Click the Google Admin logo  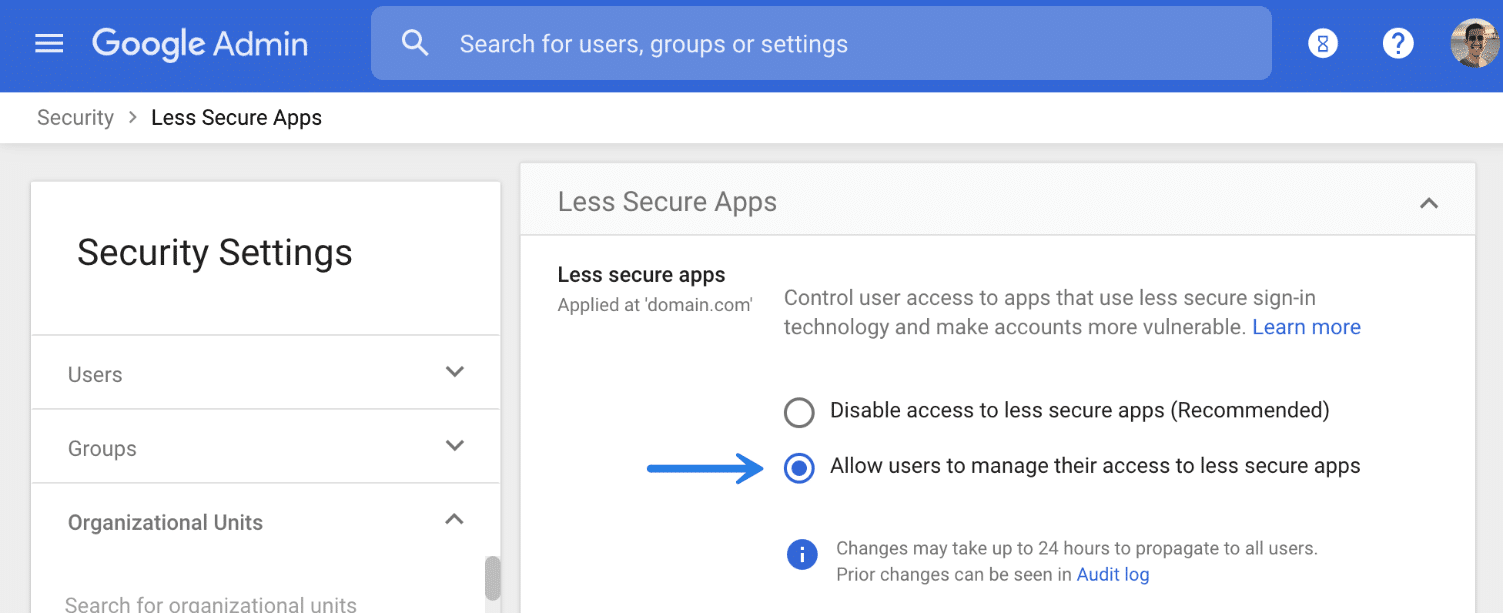[x=199, y=43]
